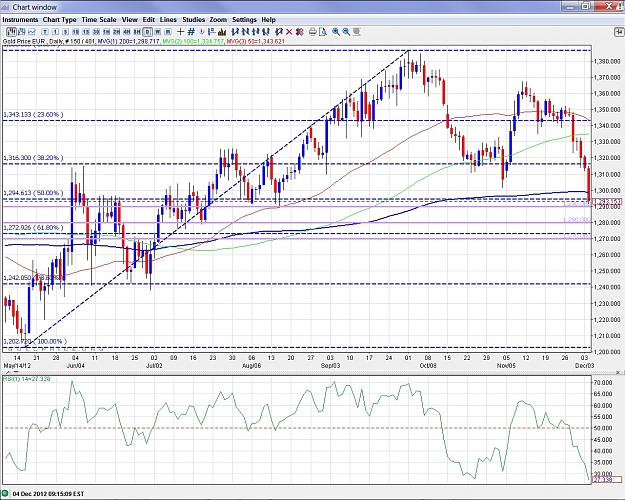Screen dimensions: 625x500
Task: Click the RSI current value box 27.338
Action: 607,479
